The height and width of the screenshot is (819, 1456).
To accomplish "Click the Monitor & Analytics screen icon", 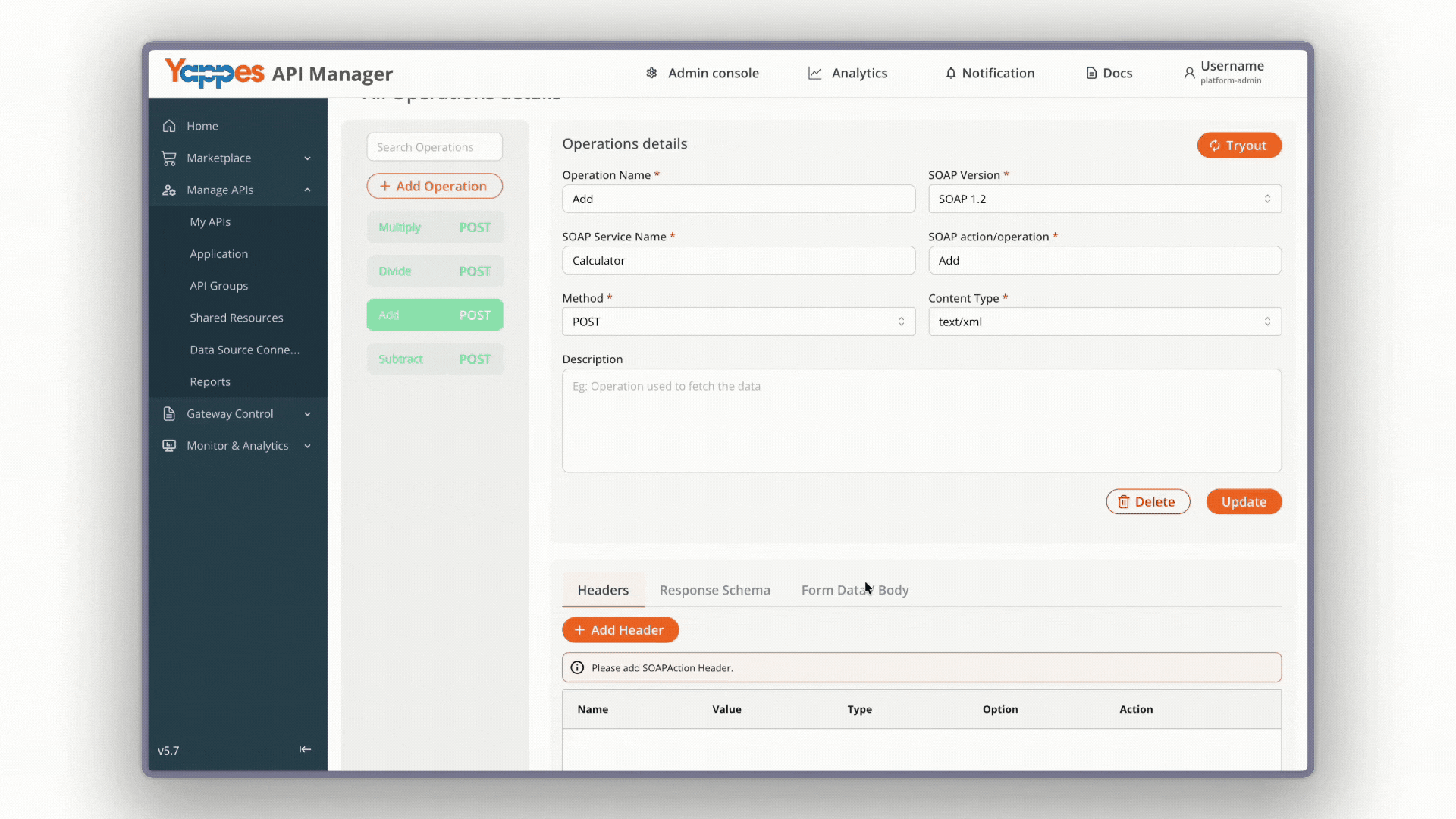I will pos(169,445).
